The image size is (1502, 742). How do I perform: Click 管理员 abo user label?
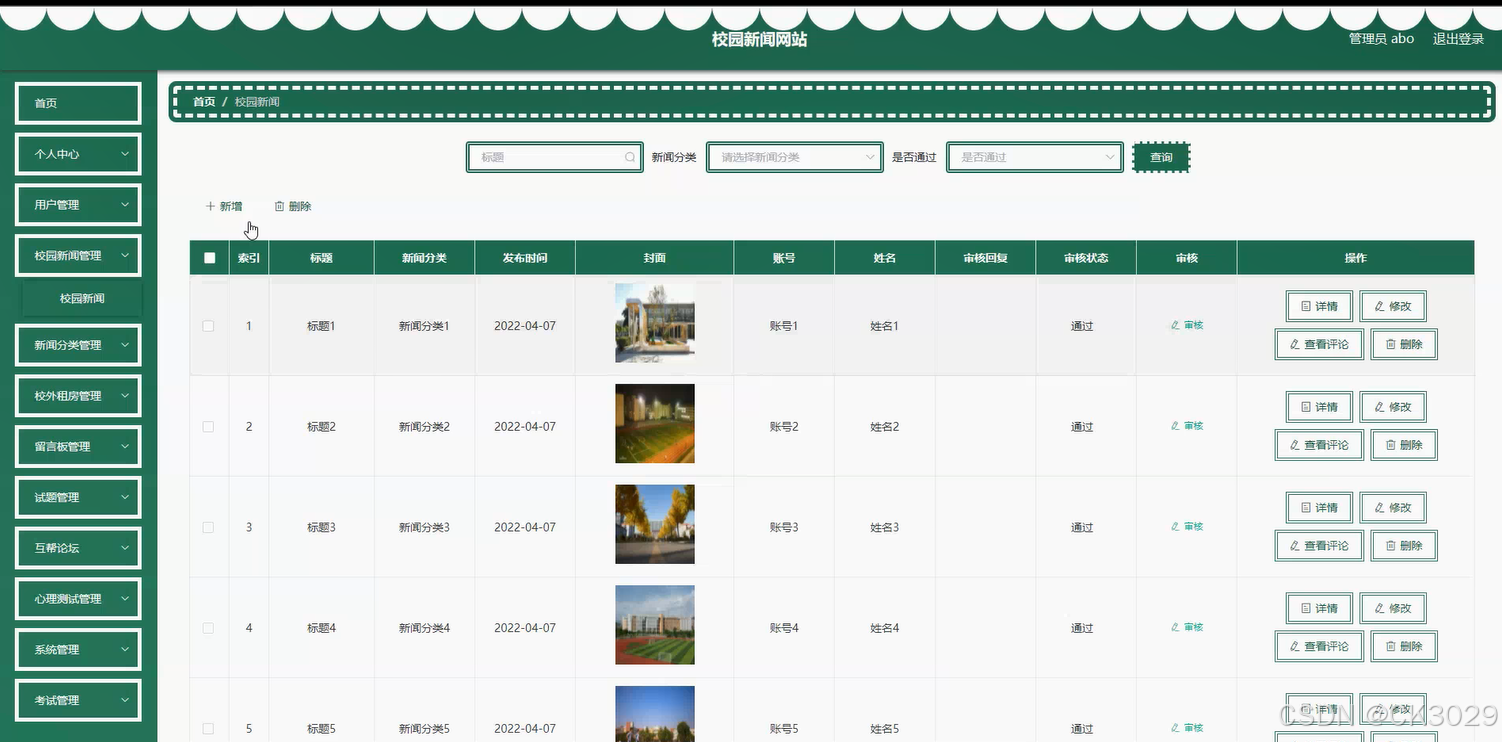click(x=1381, y=39)
